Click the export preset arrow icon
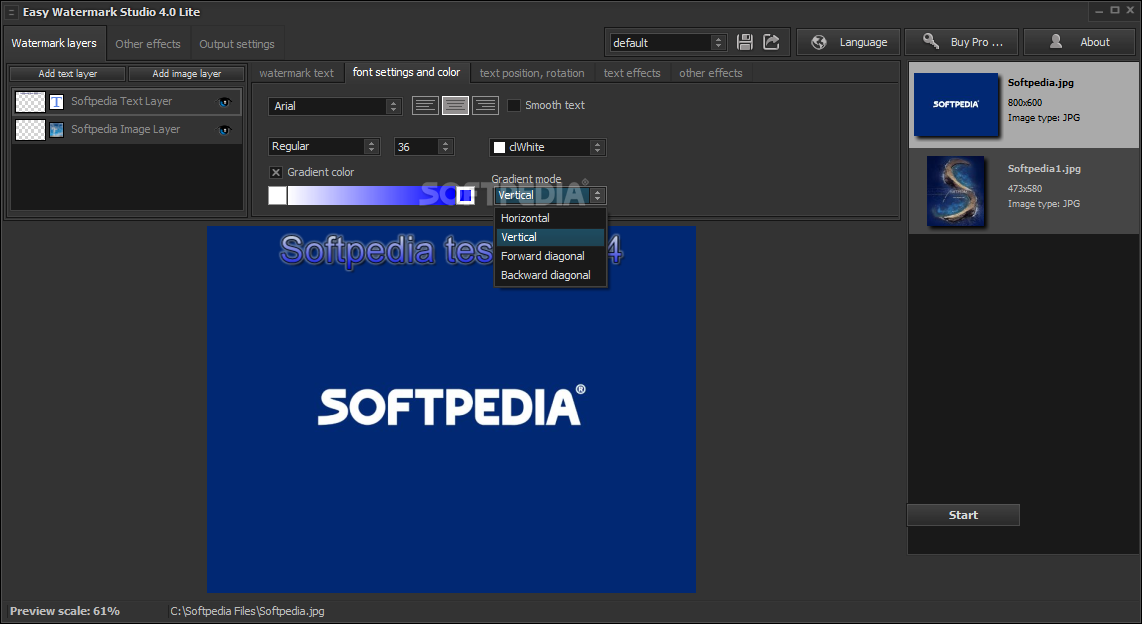The height and width of the screenshot is (624, 1142). (x=771, y=42)
